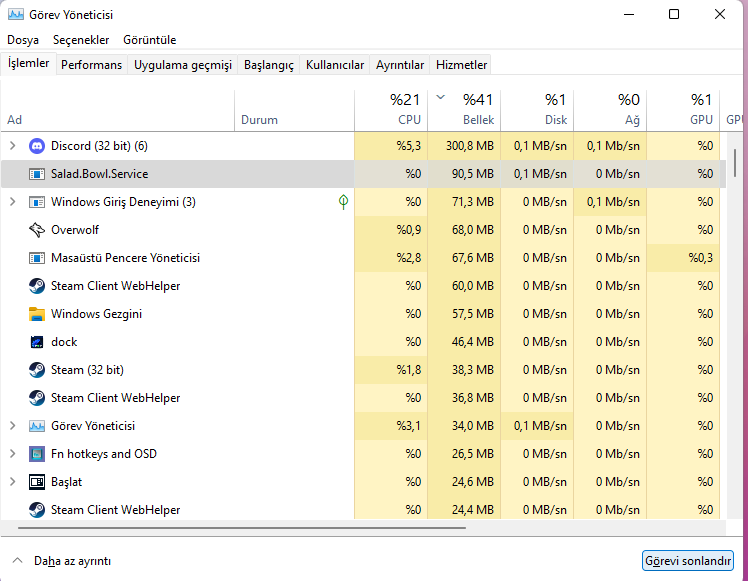Click the vertical scrollbar thumb
The width and height of the screenshot is (748, 581).
tap(736, 160)
